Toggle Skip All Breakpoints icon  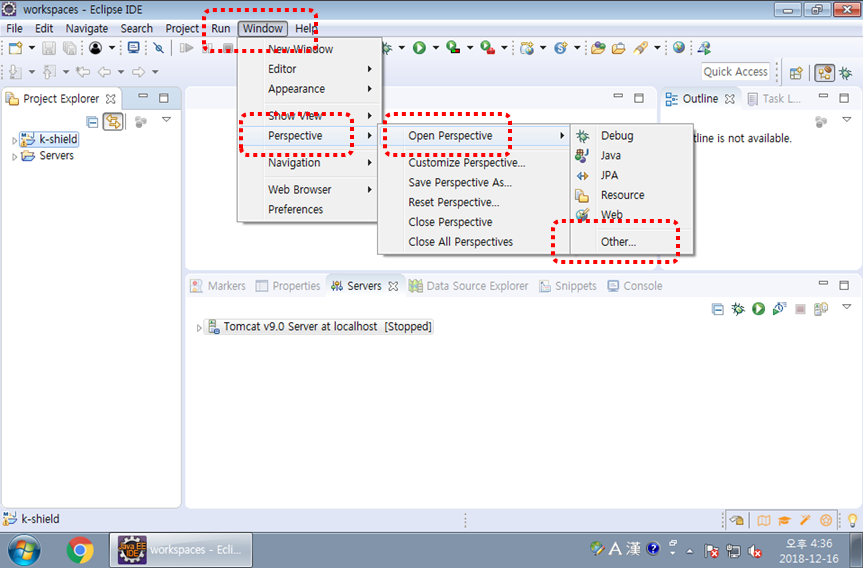(159, 48)
